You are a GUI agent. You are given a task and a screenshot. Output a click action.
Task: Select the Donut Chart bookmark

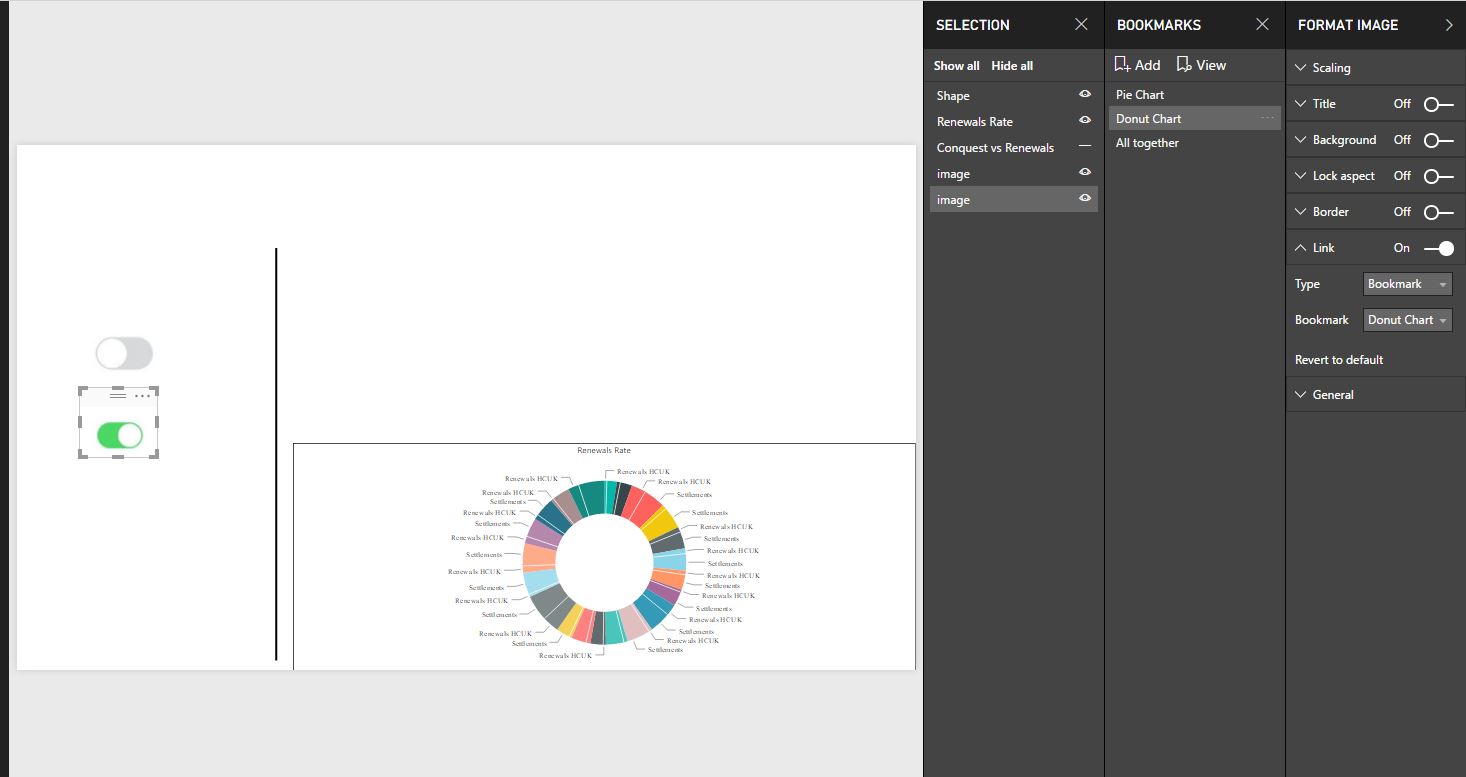pos(1195,119)
